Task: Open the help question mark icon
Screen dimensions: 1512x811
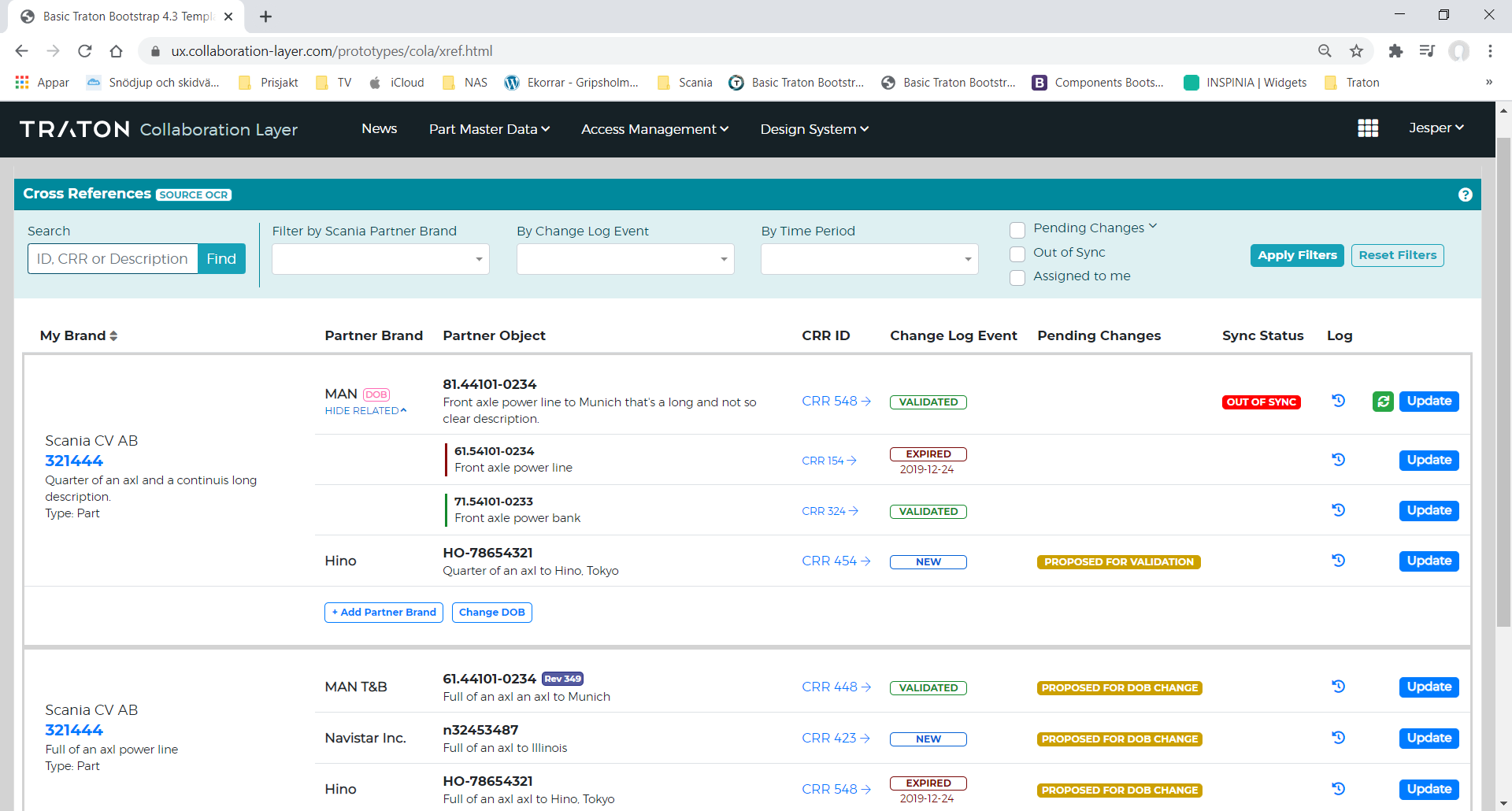Action: [x=1465, y=194]
